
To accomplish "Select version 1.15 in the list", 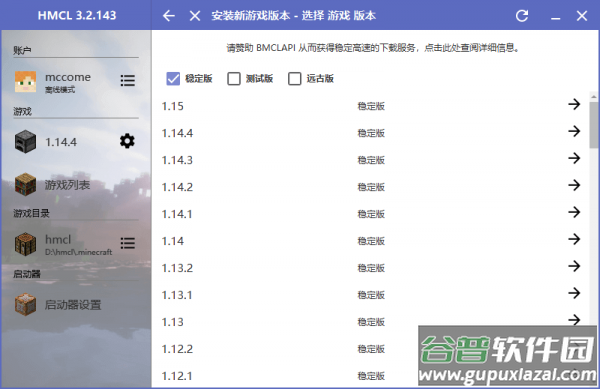I will coord(370,106).
